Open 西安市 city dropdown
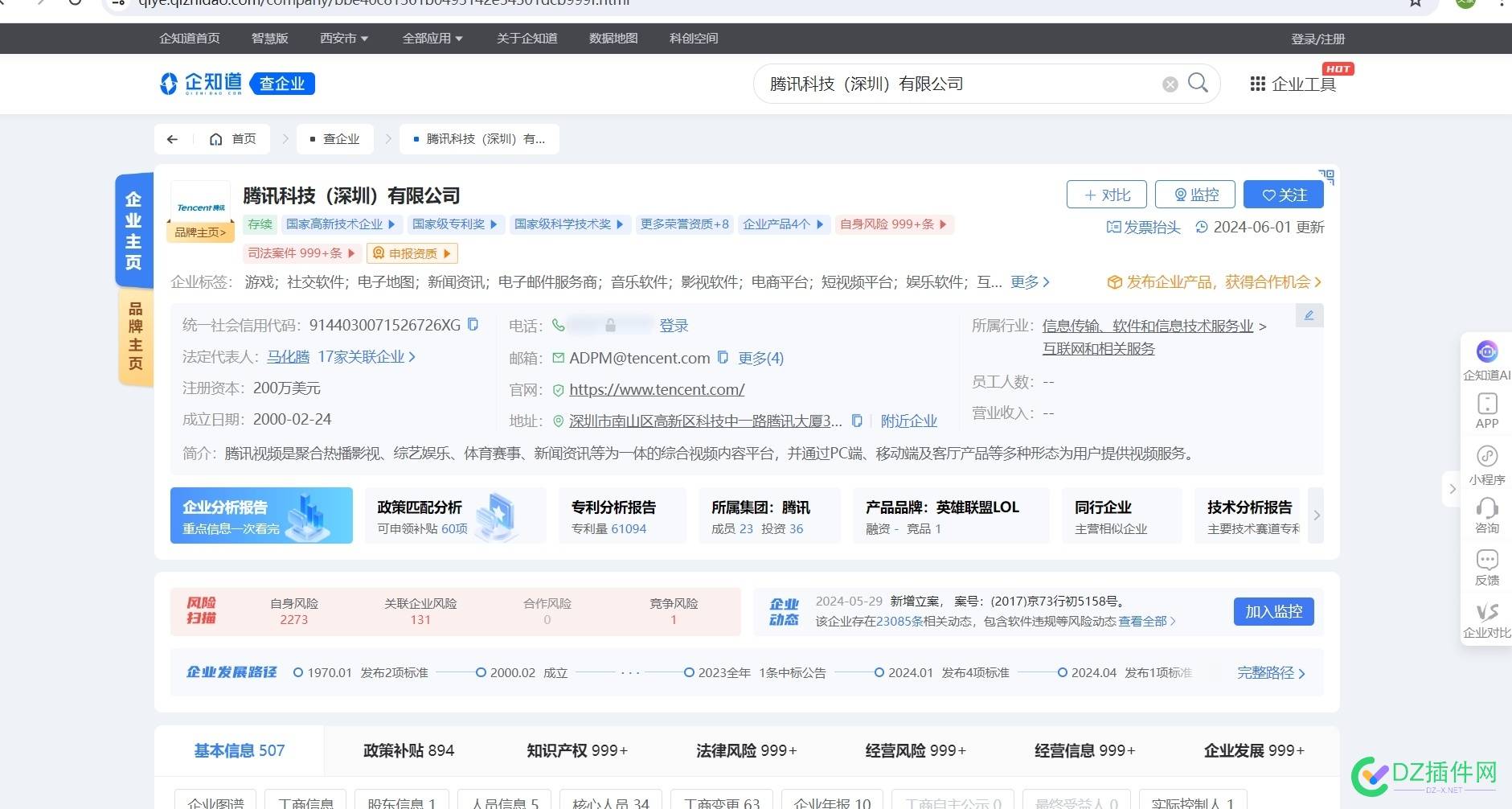 [x=344, y=39]
